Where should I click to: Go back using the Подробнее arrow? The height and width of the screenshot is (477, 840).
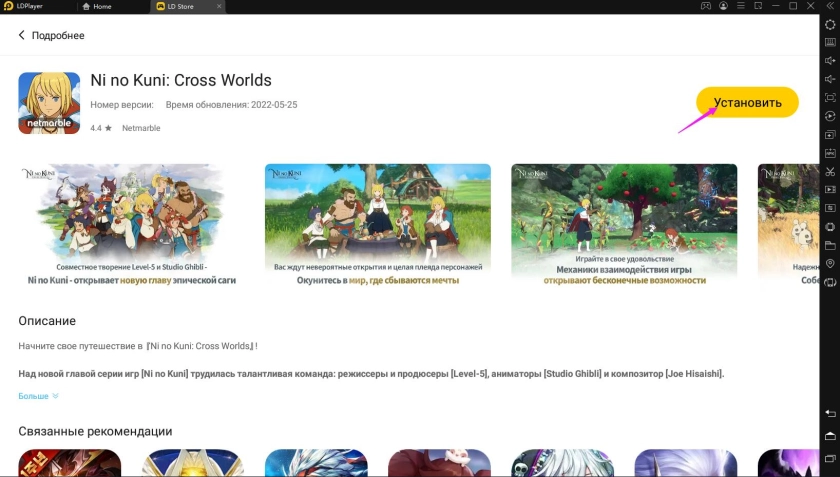[x=21, y=35]
